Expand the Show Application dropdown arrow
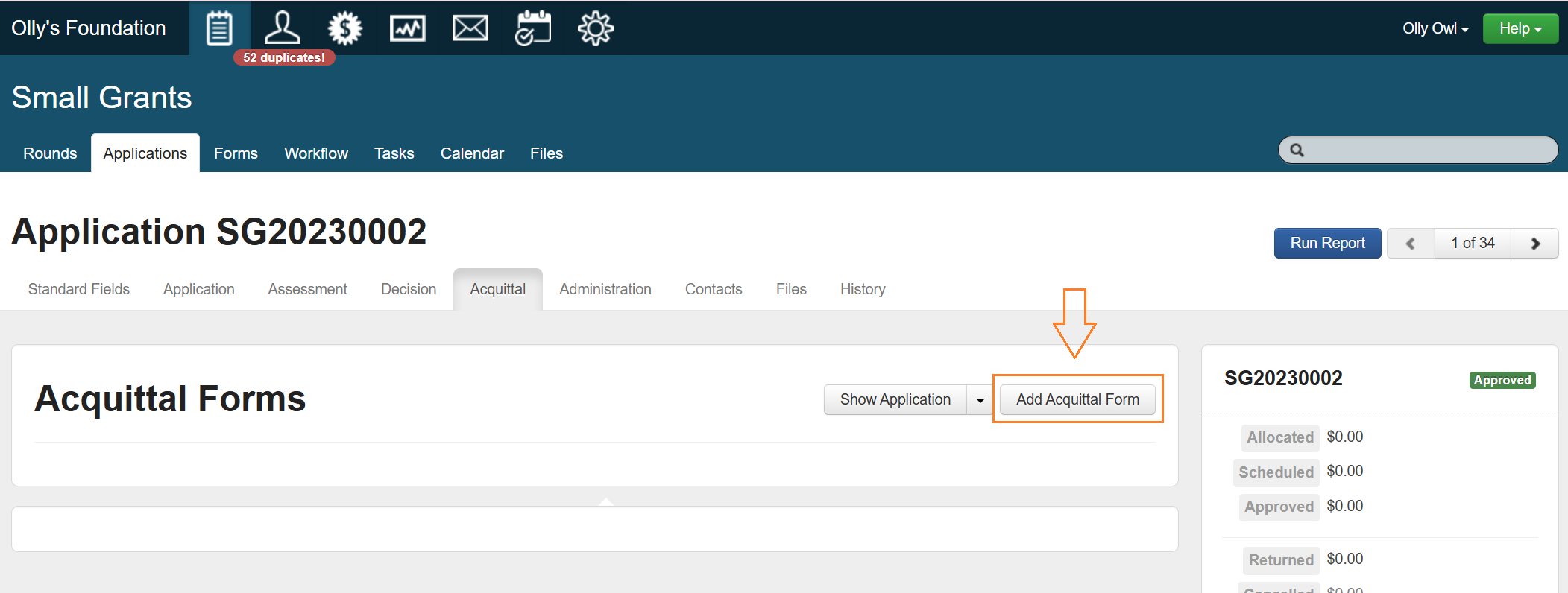 pos(980,400)
